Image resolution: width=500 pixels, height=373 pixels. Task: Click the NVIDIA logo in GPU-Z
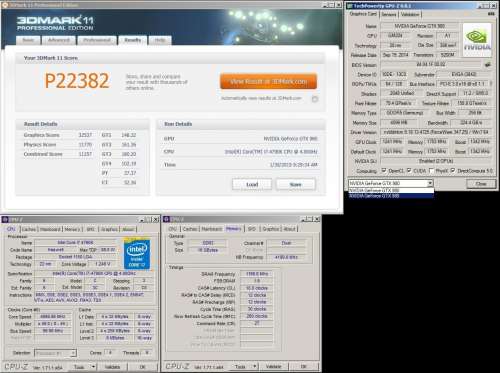tap(477, 40)
